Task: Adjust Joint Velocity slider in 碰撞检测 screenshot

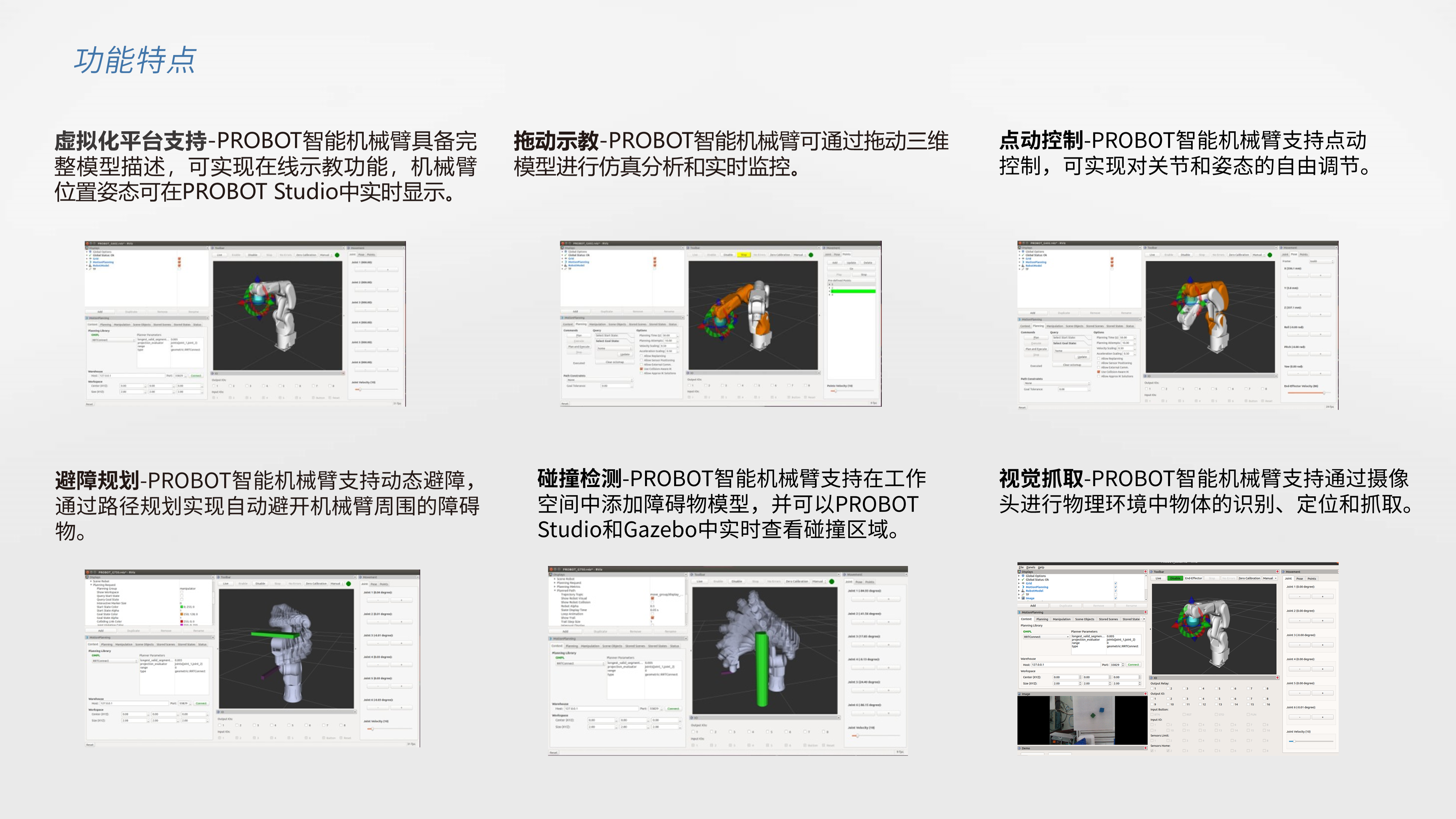Action: 876,736
